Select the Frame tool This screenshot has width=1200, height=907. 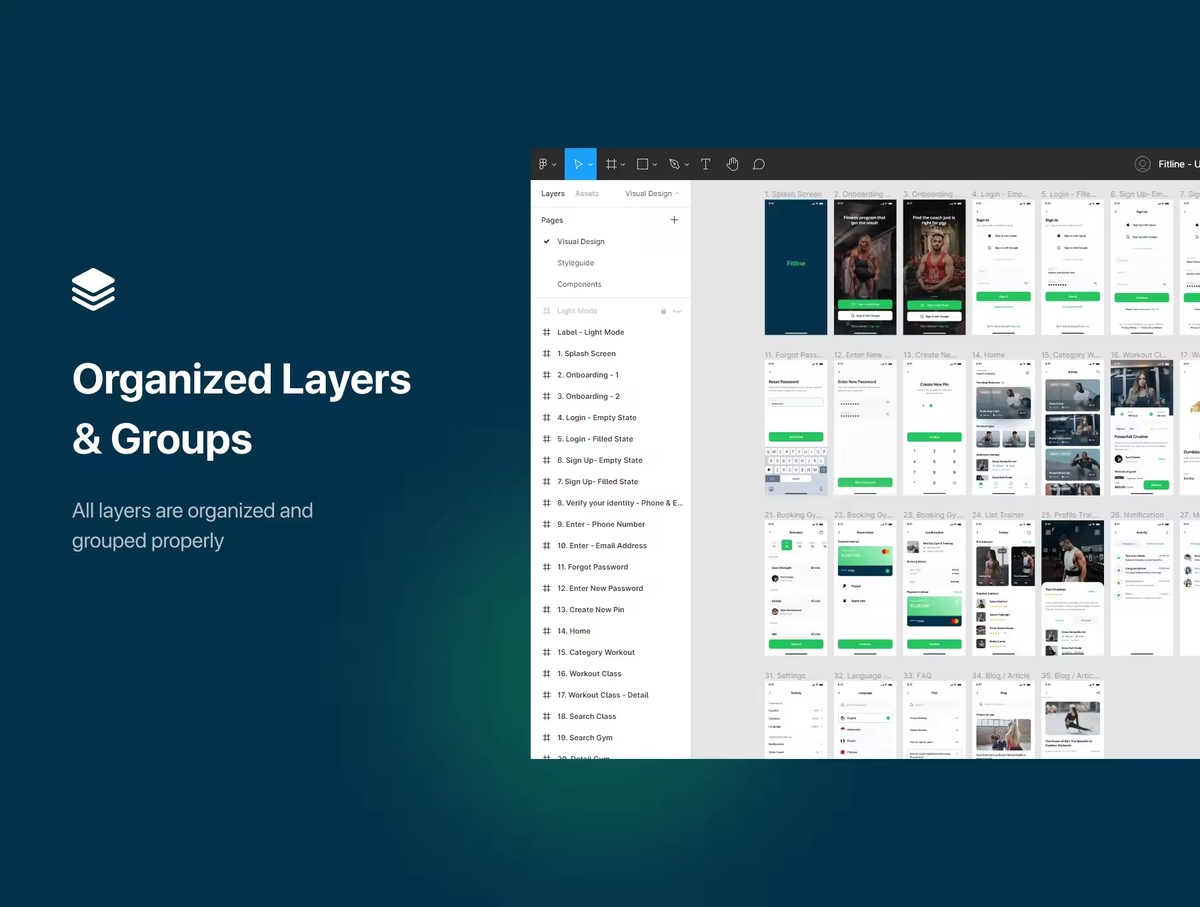tap(611, 164)
